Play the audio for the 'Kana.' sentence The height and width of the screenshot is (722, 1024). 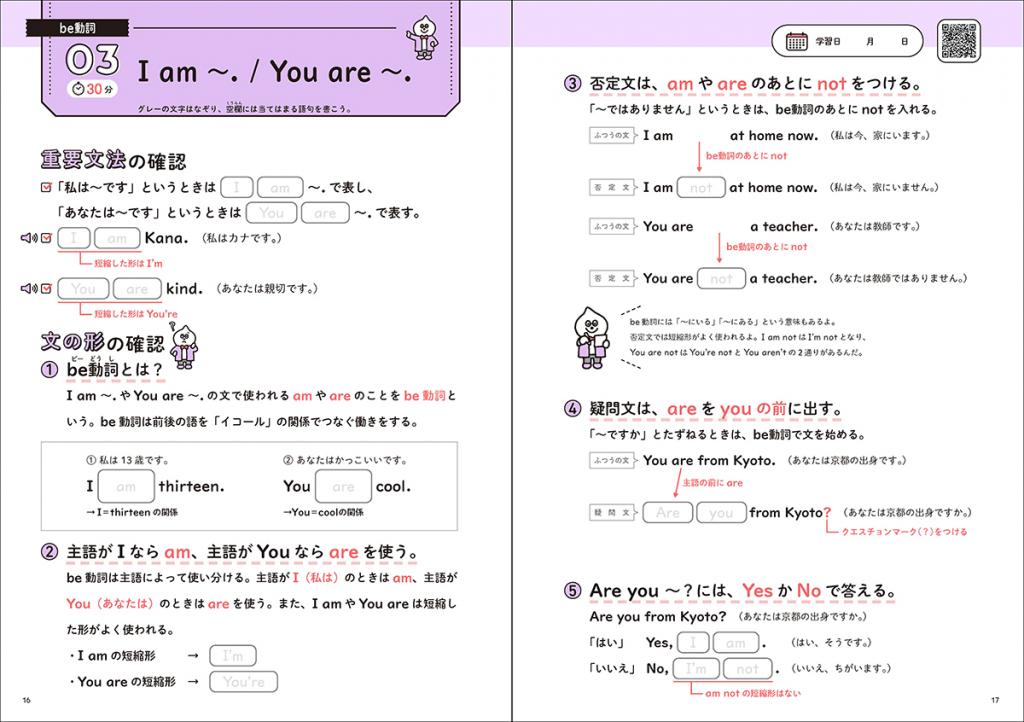click(x=29, y=238)
